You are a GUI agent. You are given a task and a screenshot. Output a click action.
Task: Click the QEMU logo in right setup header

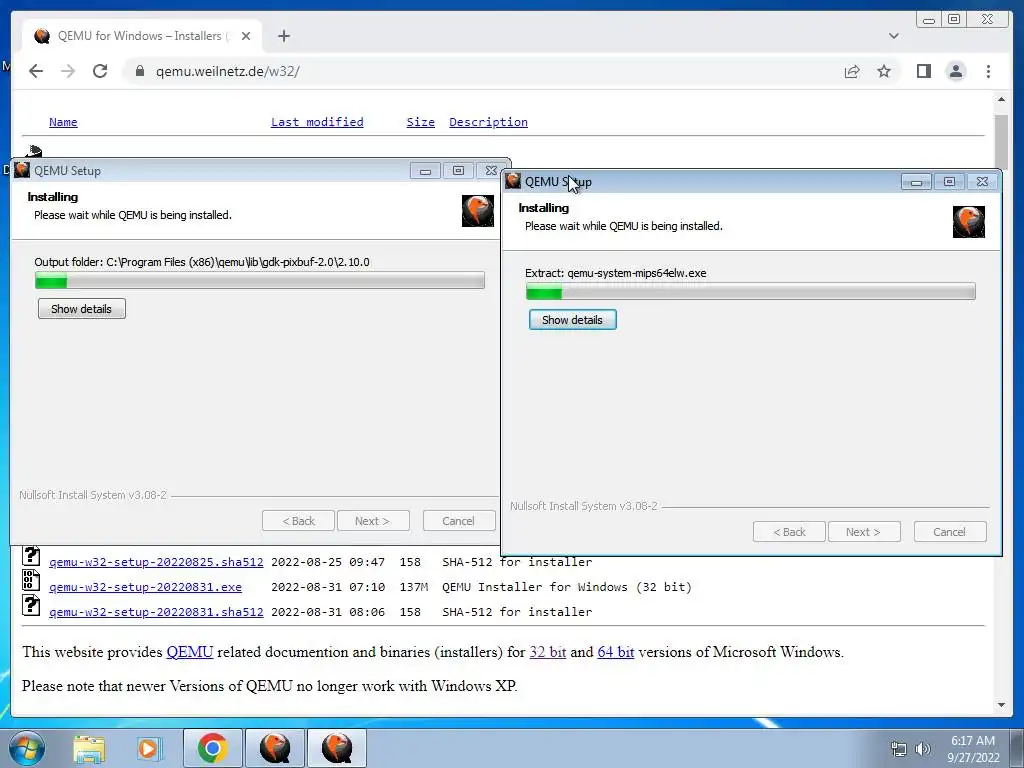pos(969,222)
